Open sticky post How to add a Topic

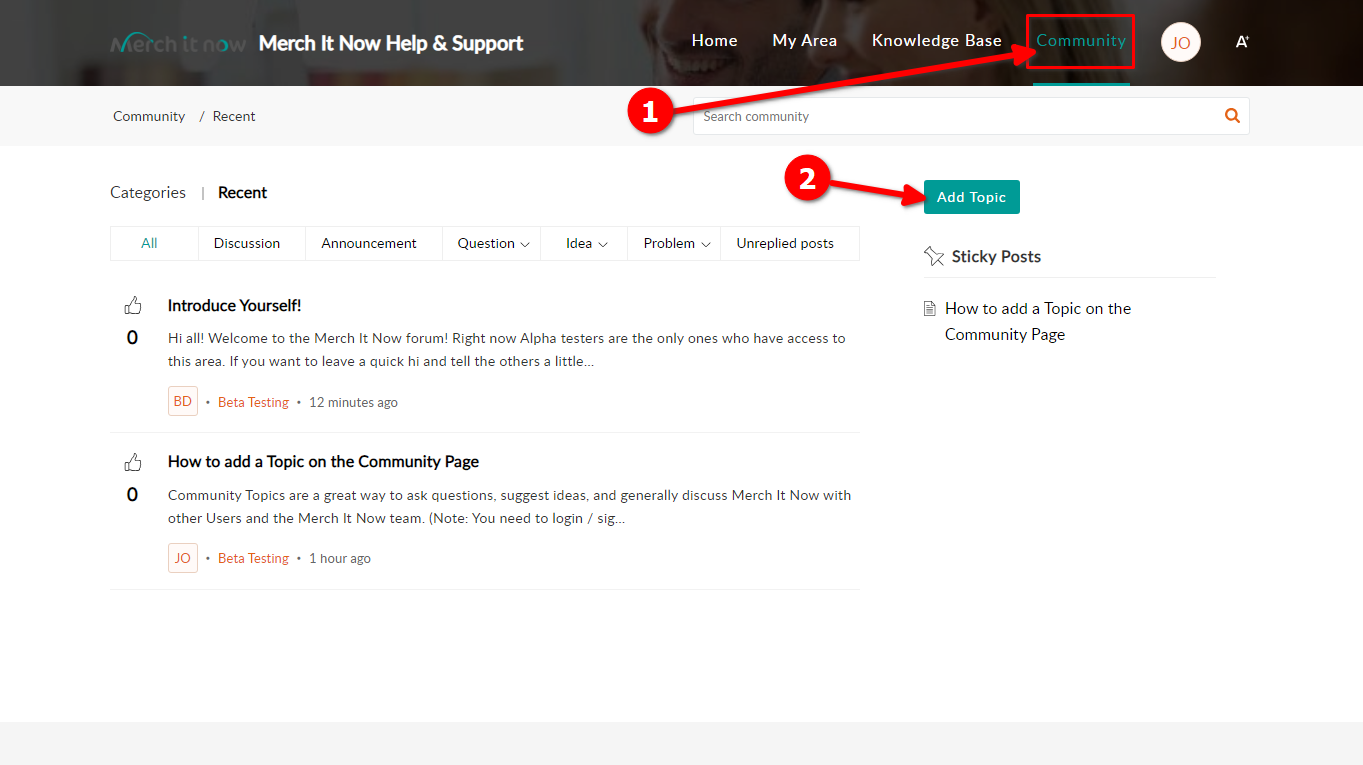coord(1038,321)
